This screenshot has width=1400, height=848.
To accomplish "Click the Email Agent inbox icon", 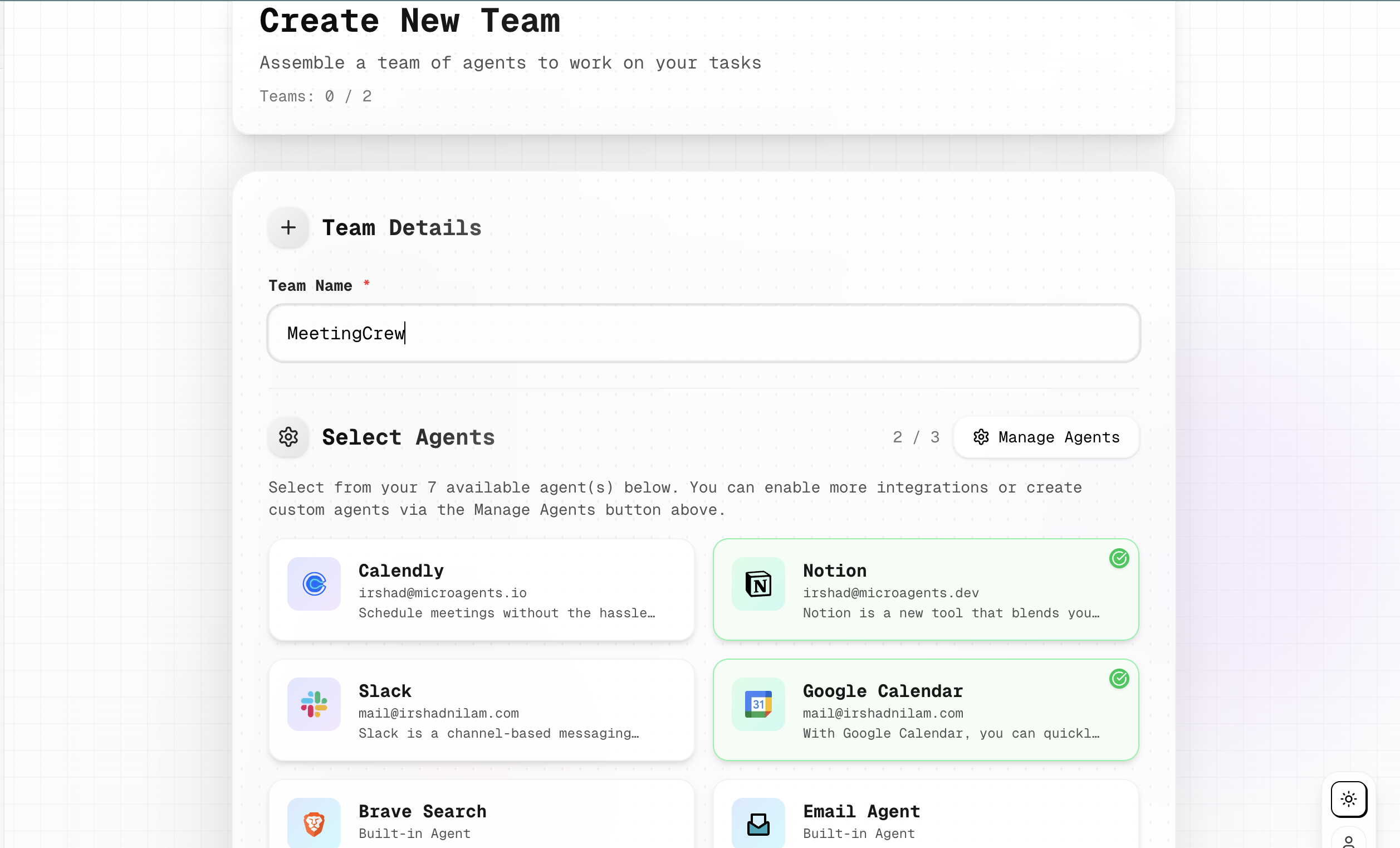I will tap(758, 823).
